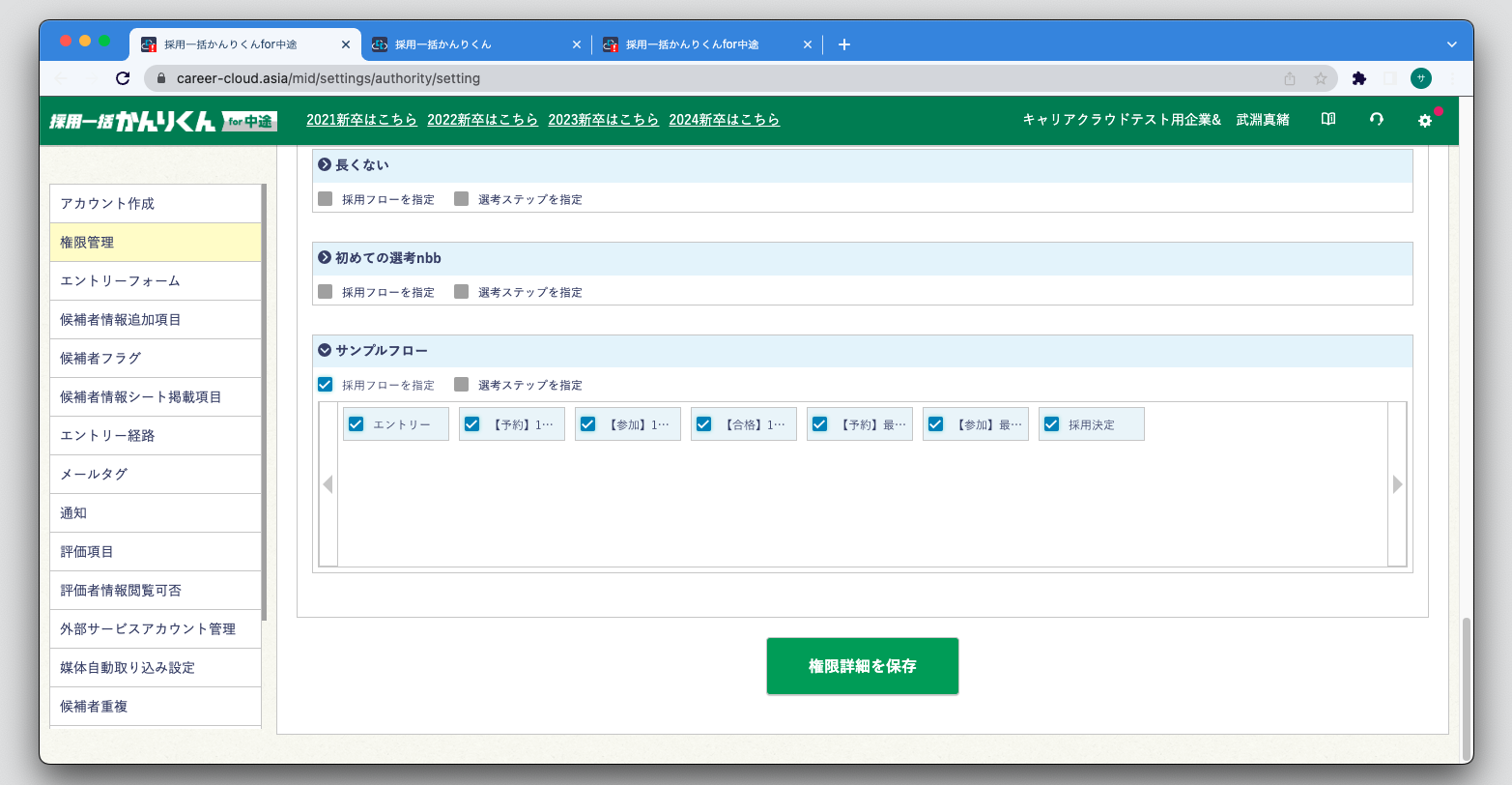
Task: Toggle 選考ステップを指定 under 長くない
Action: click(462, 199)
